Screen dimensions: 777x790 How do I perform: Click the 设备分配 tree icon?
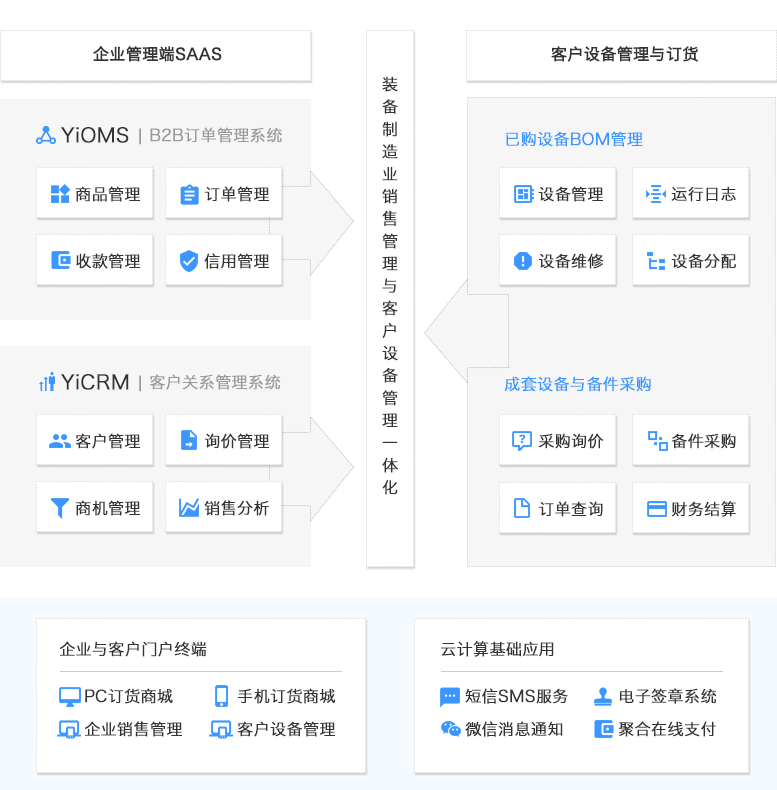click(x=656, y=261)
